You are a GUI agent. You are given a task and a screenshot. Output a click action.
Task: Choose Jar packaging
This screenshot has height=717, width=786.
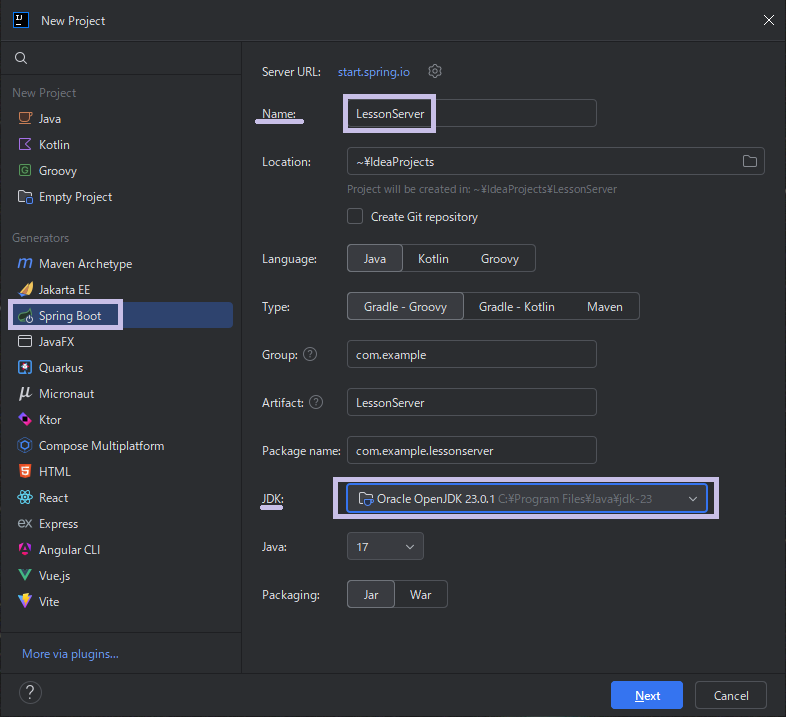pos(370,594)
